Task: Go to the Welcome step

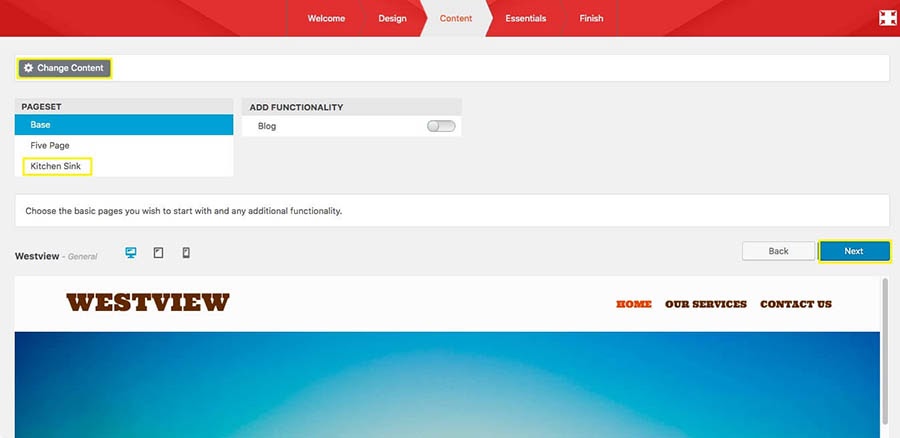Action: click(x=326, y=18)
